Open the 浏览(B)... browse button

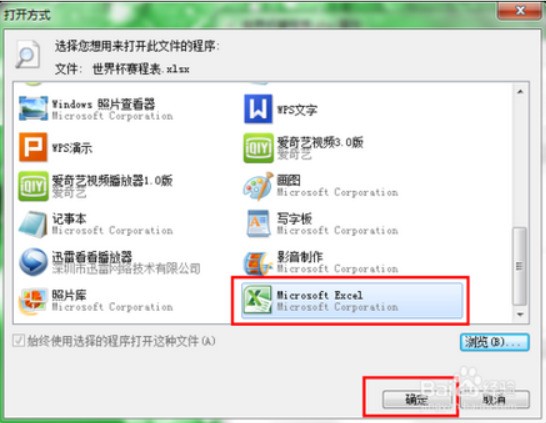(494, 342)
